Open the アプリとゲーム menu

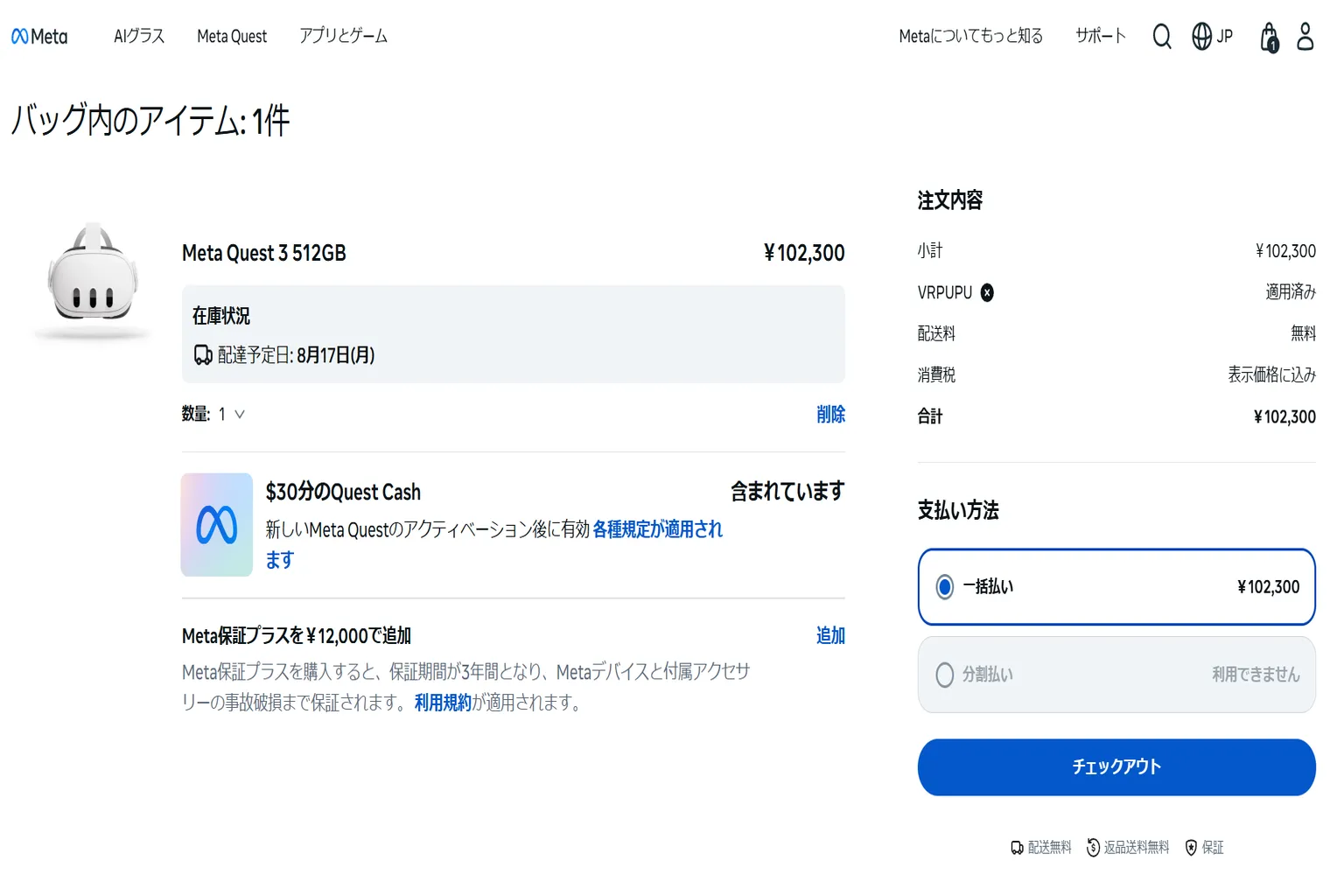tap(343, 36)
